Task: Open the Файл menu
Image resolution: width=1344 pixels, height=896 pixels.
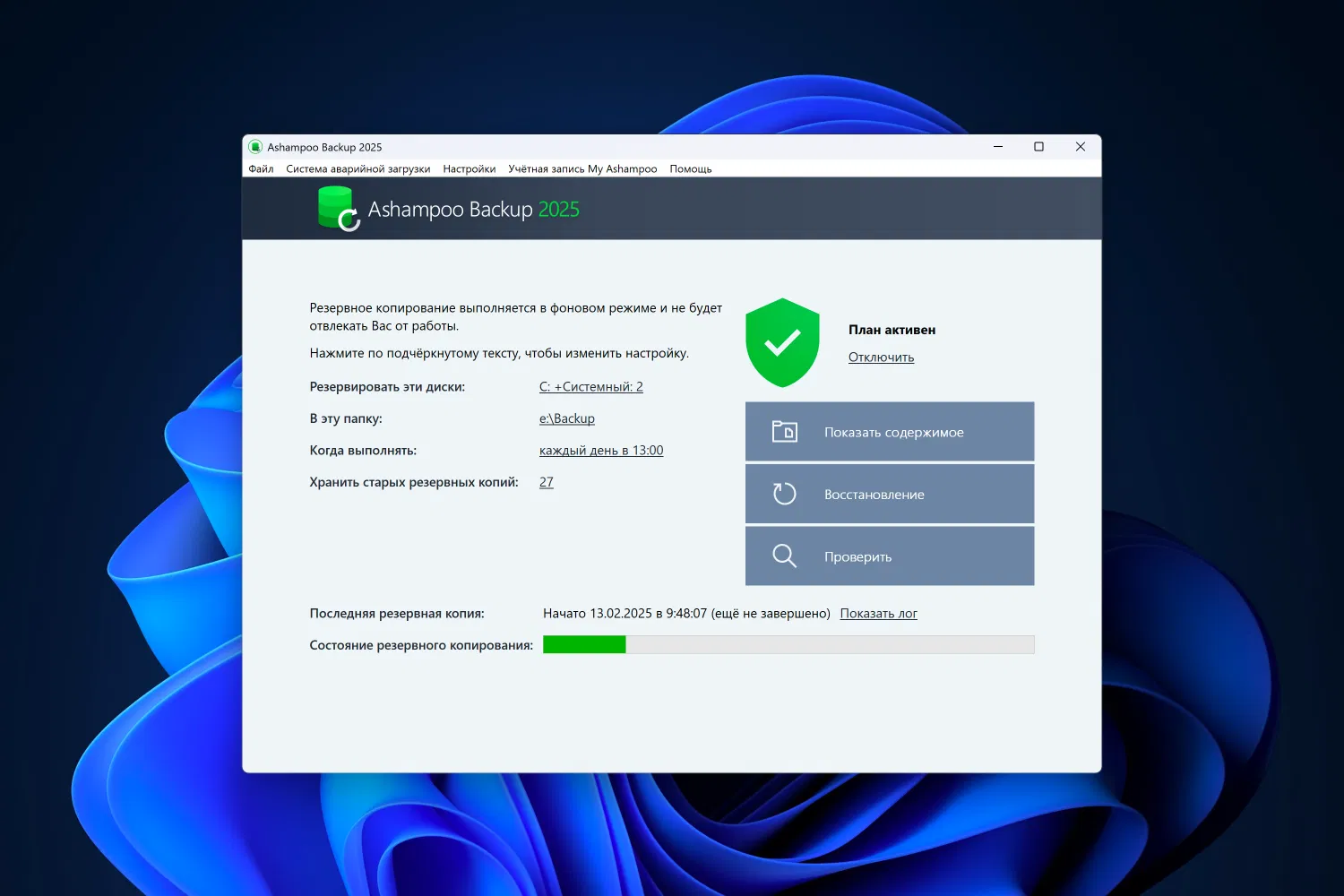Action: point(261,168)
